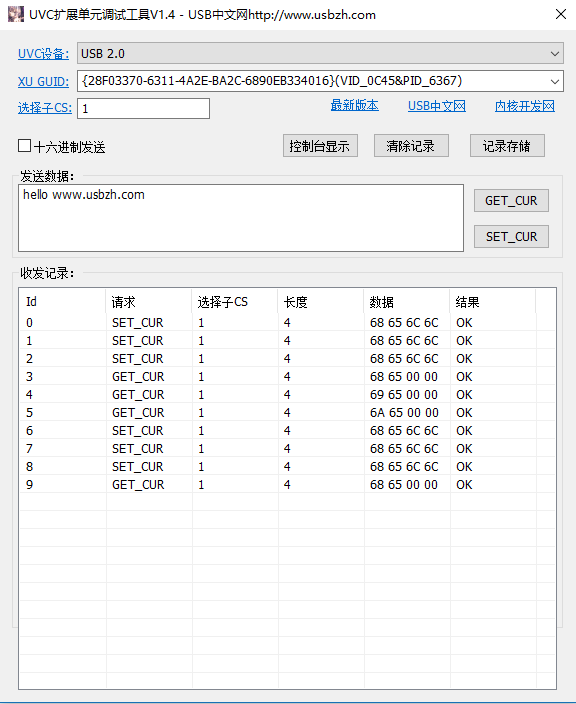576x704 pixels.
Task: Click the SET_CUR button
Action: [511, 237]
